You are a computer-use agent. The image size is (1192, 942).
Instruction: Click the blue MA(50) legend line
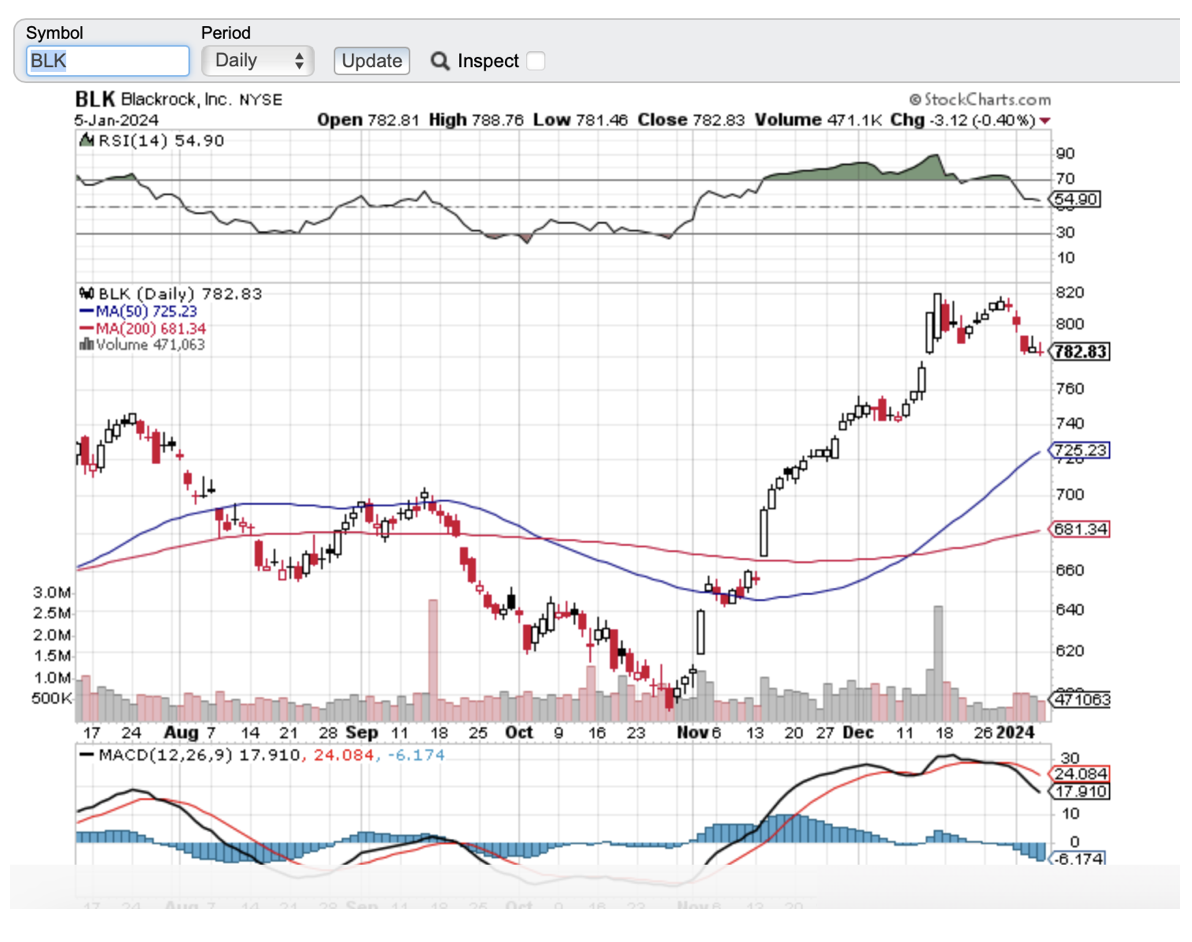pyautogui.click(x=86, y=311)
